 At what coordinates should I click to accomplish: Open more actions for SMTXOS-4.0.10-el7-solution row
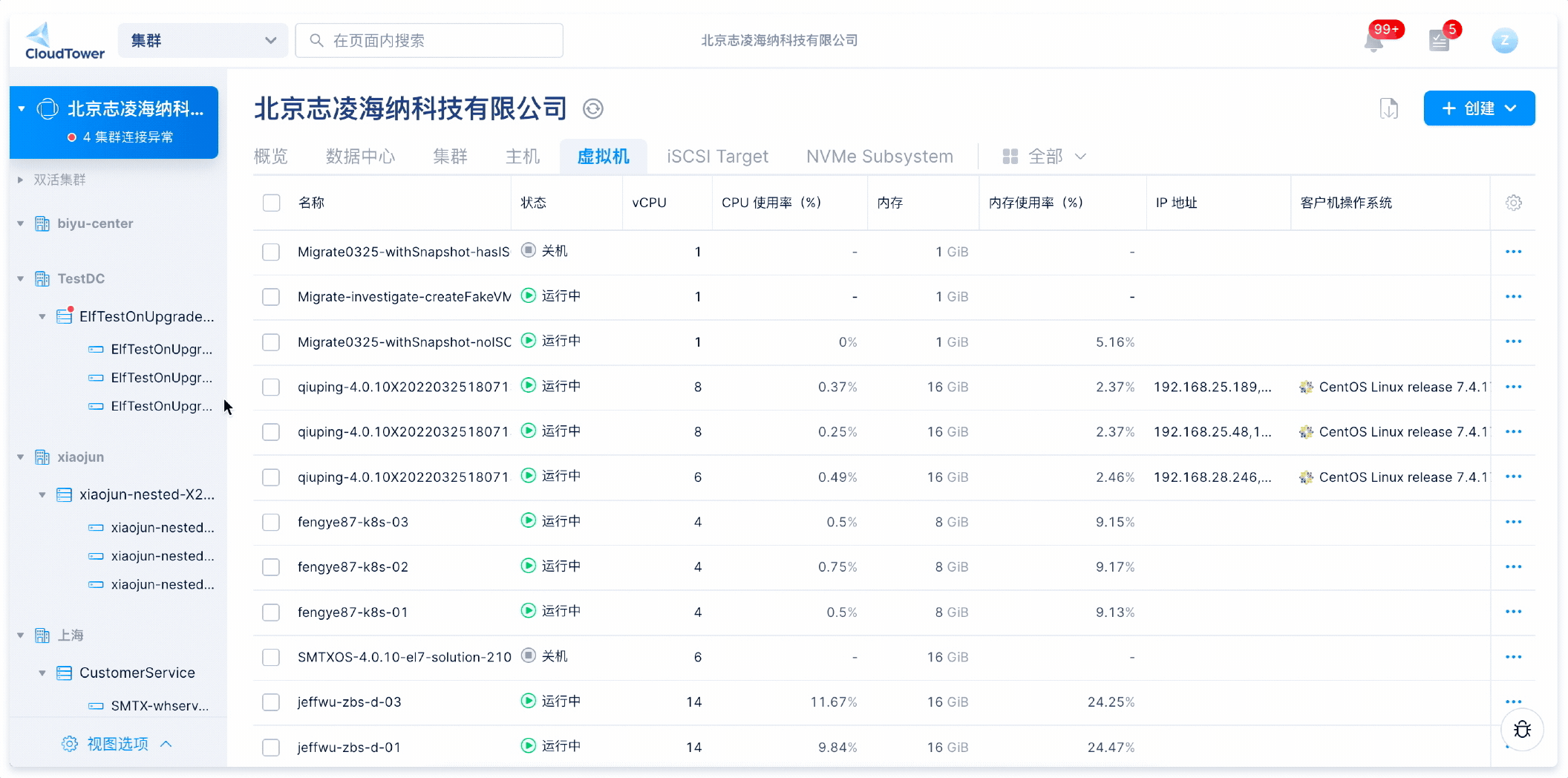pyautogui.click(x=1513, y=657)
